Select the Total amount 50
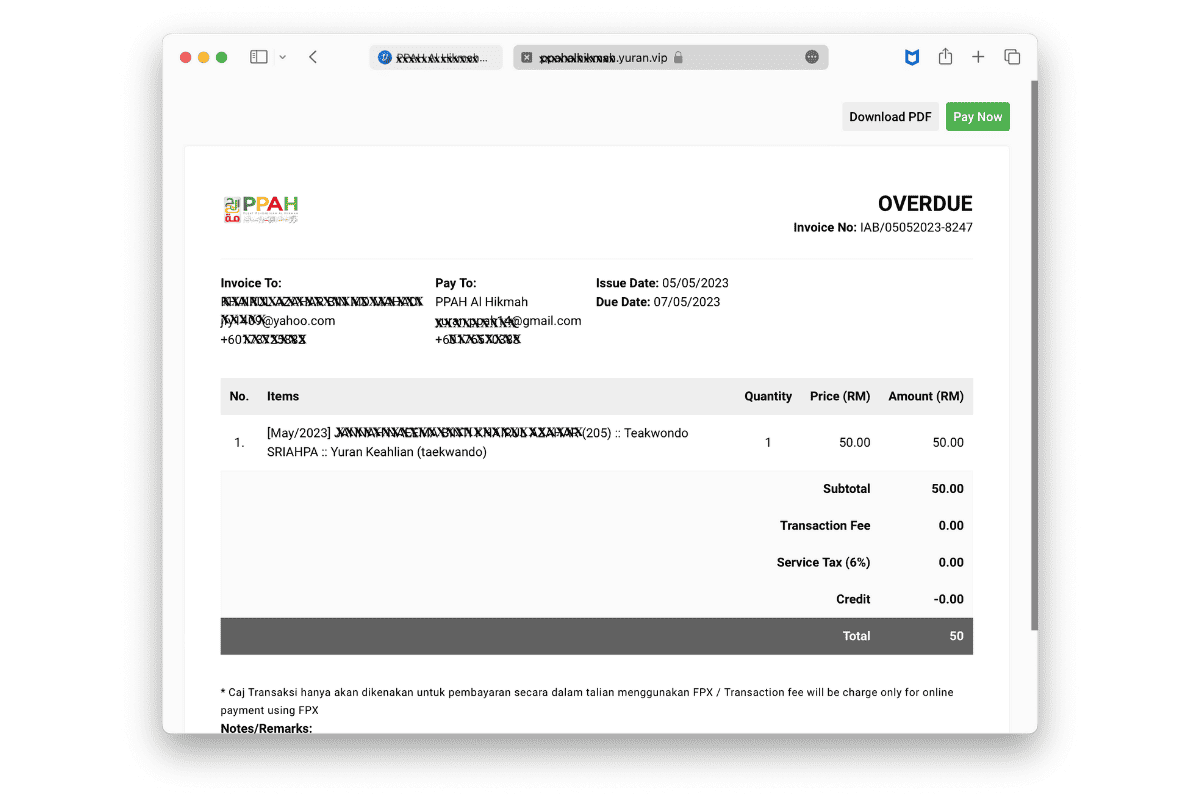This screenshot has width=1200, height=800. pos(957,636)
